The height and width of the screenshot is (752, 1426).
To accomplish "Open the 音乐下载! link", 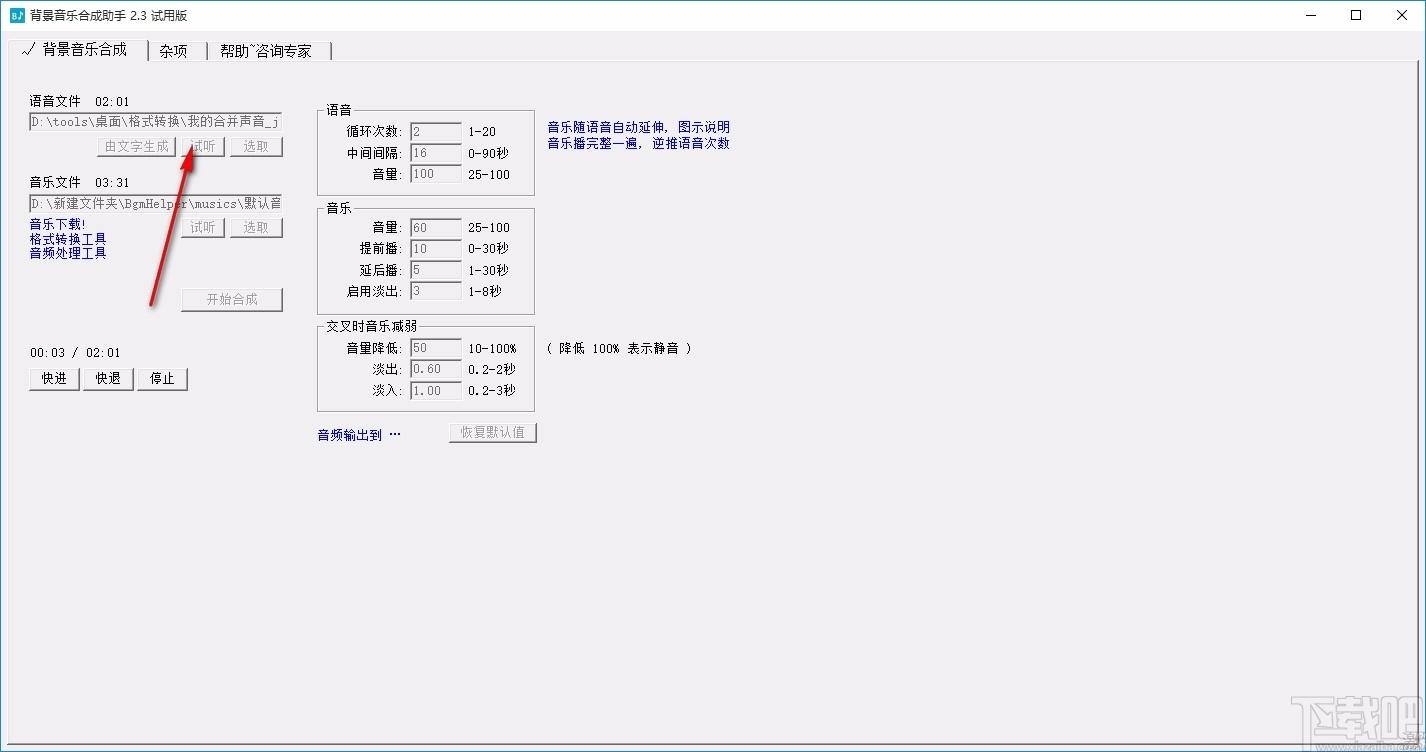I will point(58,224).
